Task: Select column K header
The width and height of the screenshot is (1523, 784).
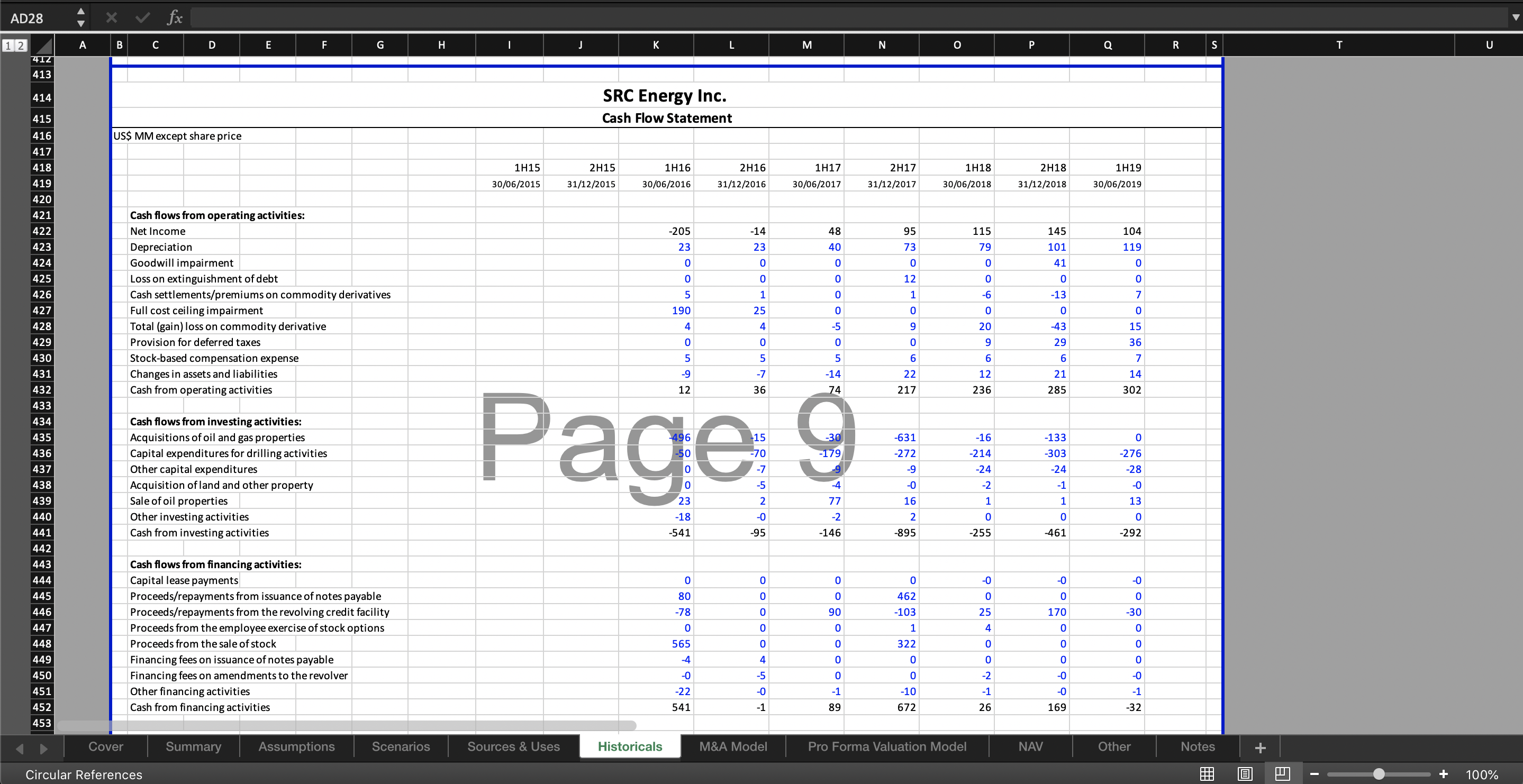Action: pyautogui.click(x=656, y=45)
